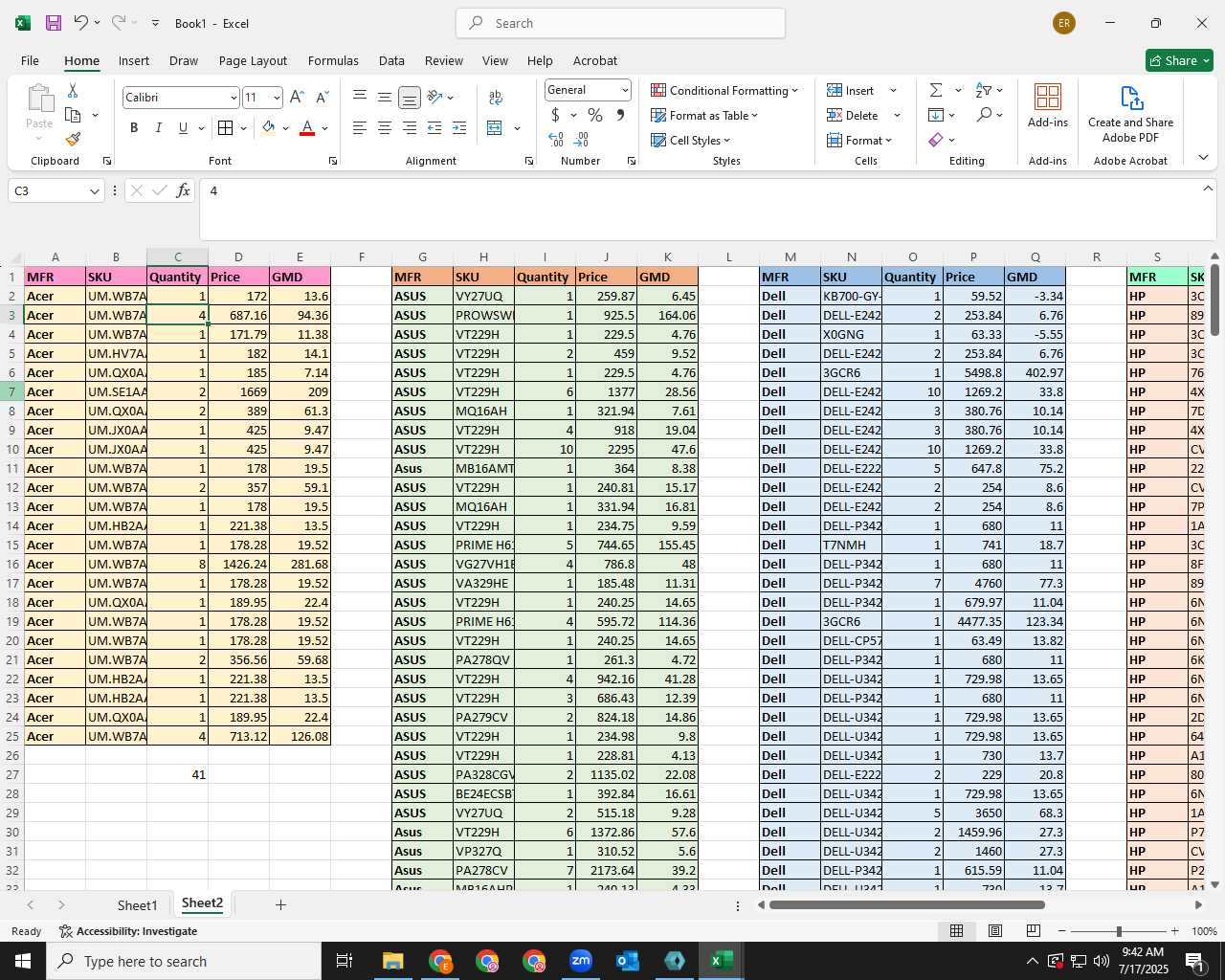Click the horizontal scrollbar thumb
Screen dimensions: 1225x980
click(x=906, y=904)
